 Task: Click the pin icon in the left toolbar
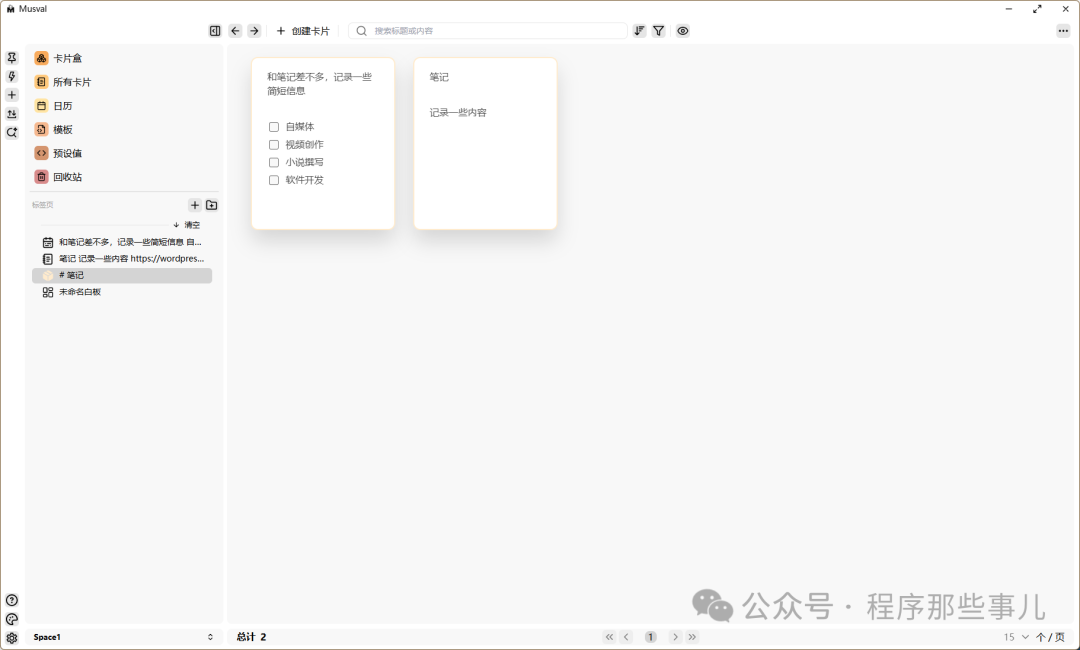[11, 57]
